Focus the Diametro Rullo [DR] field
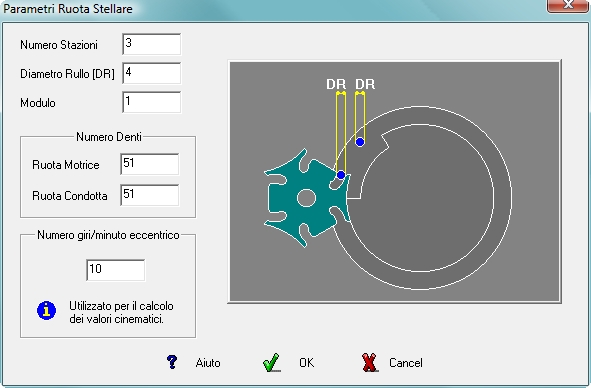Screen dimensions: 591x388 pos(152,73)
